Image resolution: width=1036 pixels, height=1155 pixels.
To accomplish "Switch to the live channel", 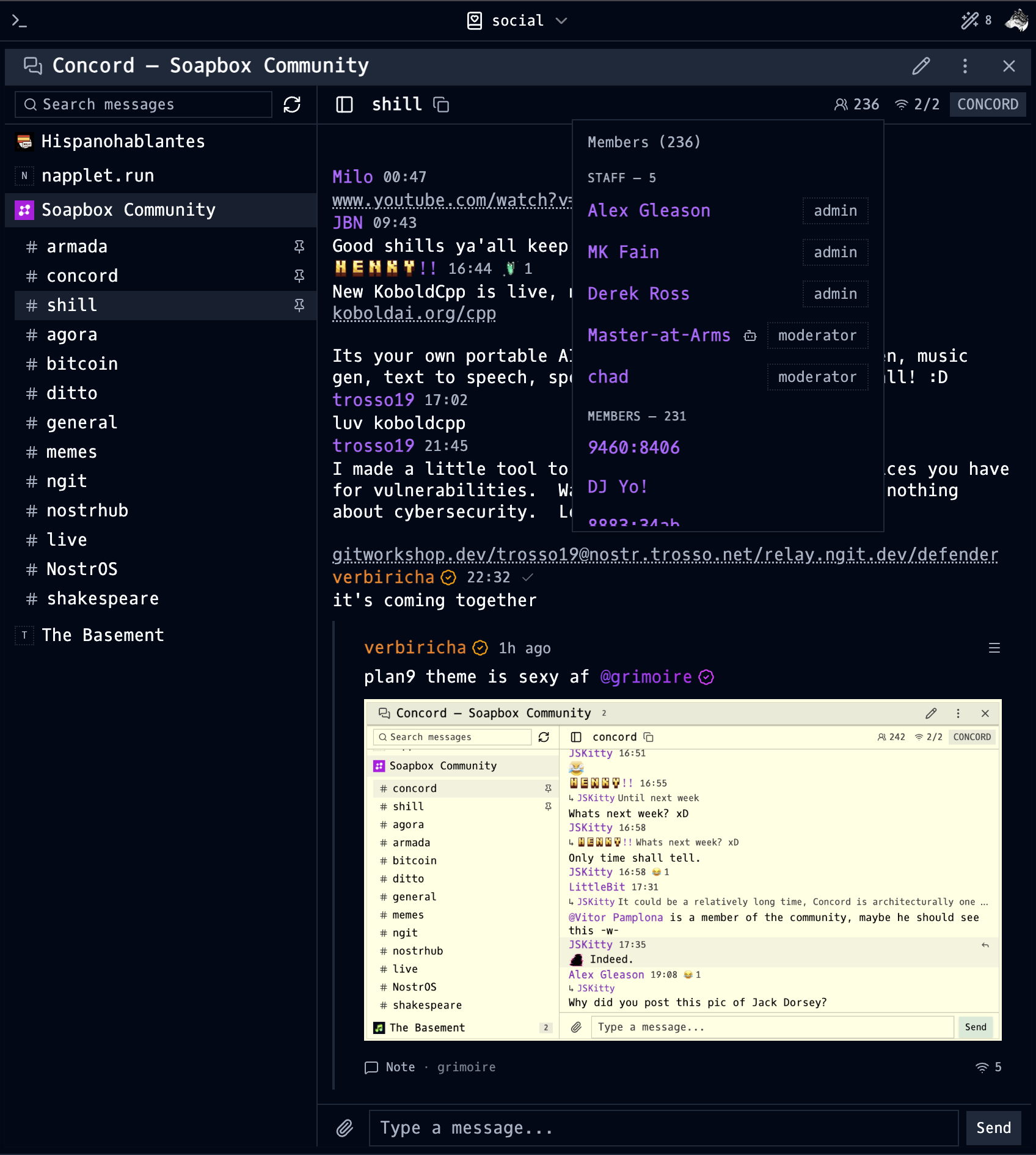I will pyautogui.click(x=165, y=540).
